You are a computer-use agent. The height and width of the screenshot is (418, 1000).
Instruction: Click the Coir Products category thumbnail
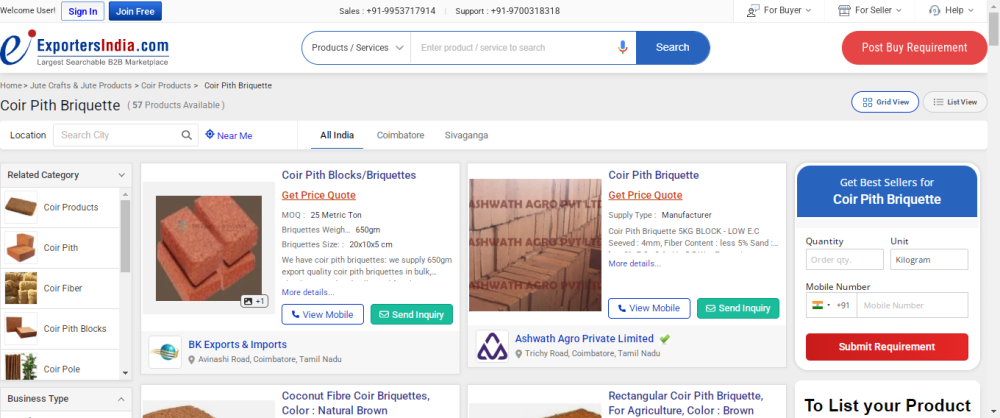coord(20,207)
